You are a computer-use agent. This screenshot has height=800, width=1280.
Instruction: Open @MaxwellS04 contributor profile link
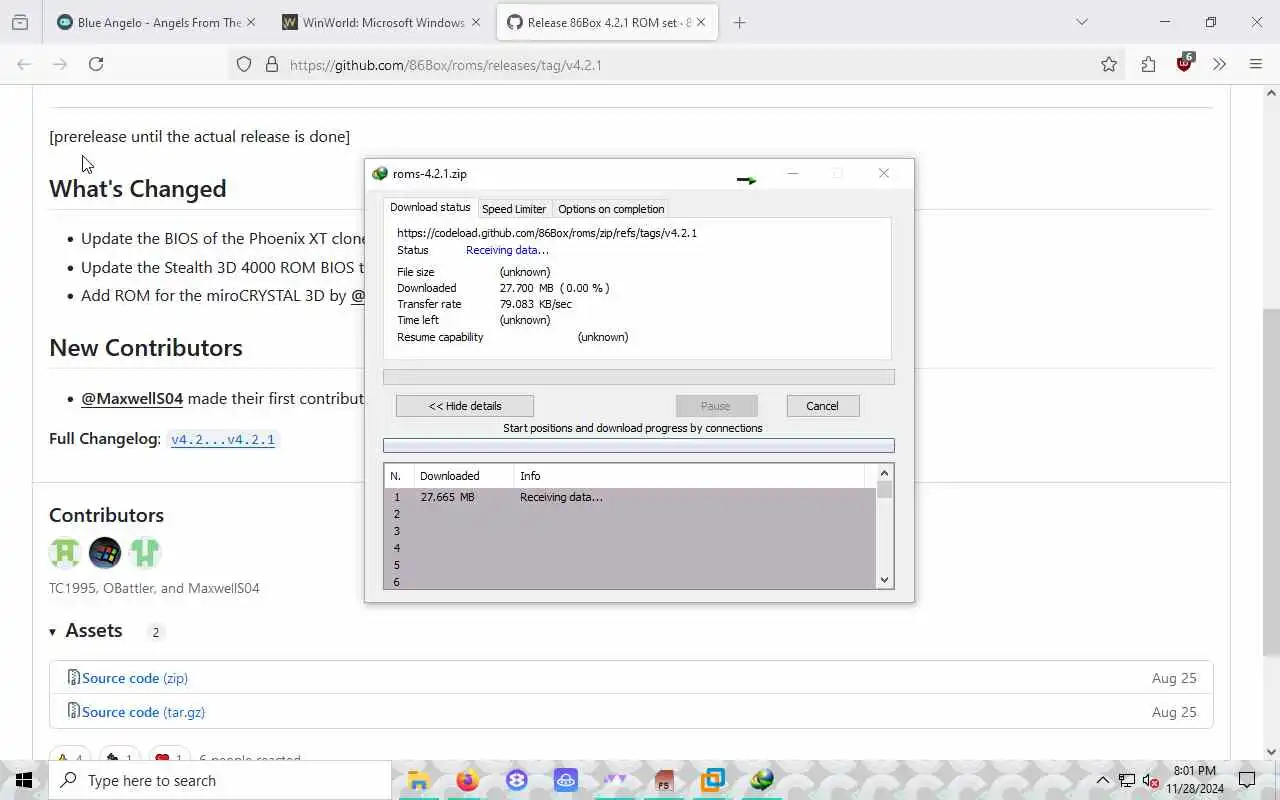click(132, 398)
